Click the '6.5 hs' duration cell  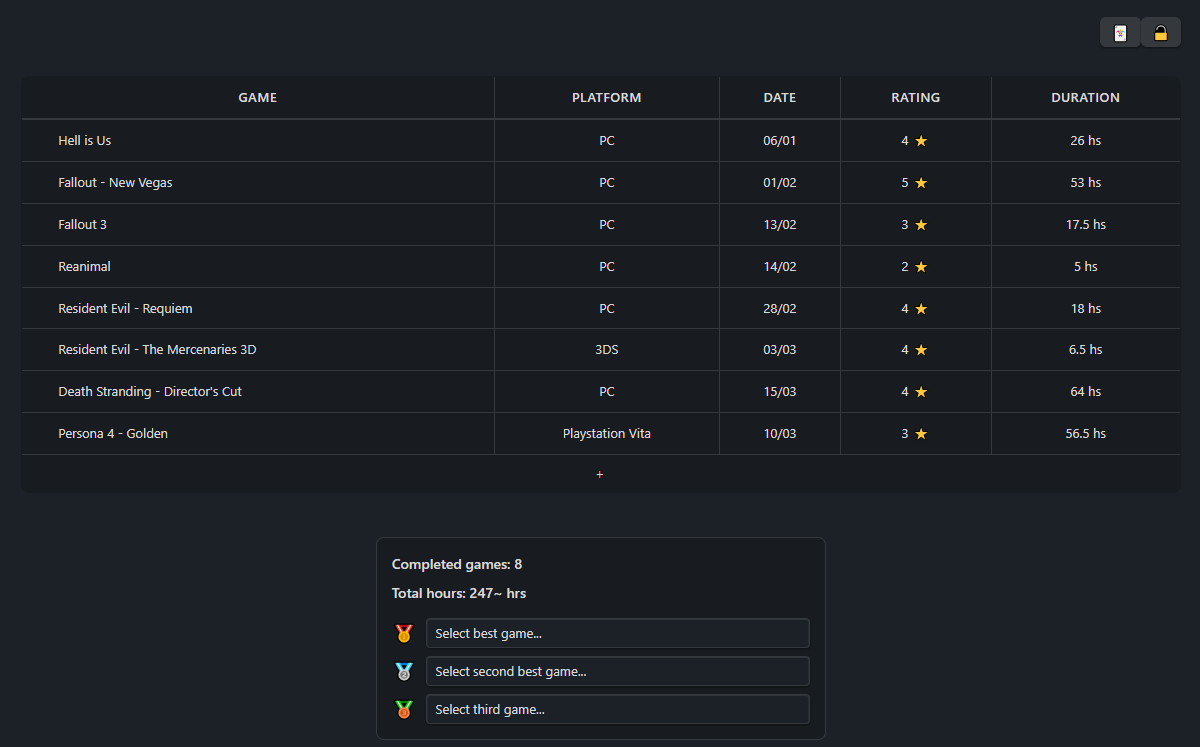[x=1086, y=350]
